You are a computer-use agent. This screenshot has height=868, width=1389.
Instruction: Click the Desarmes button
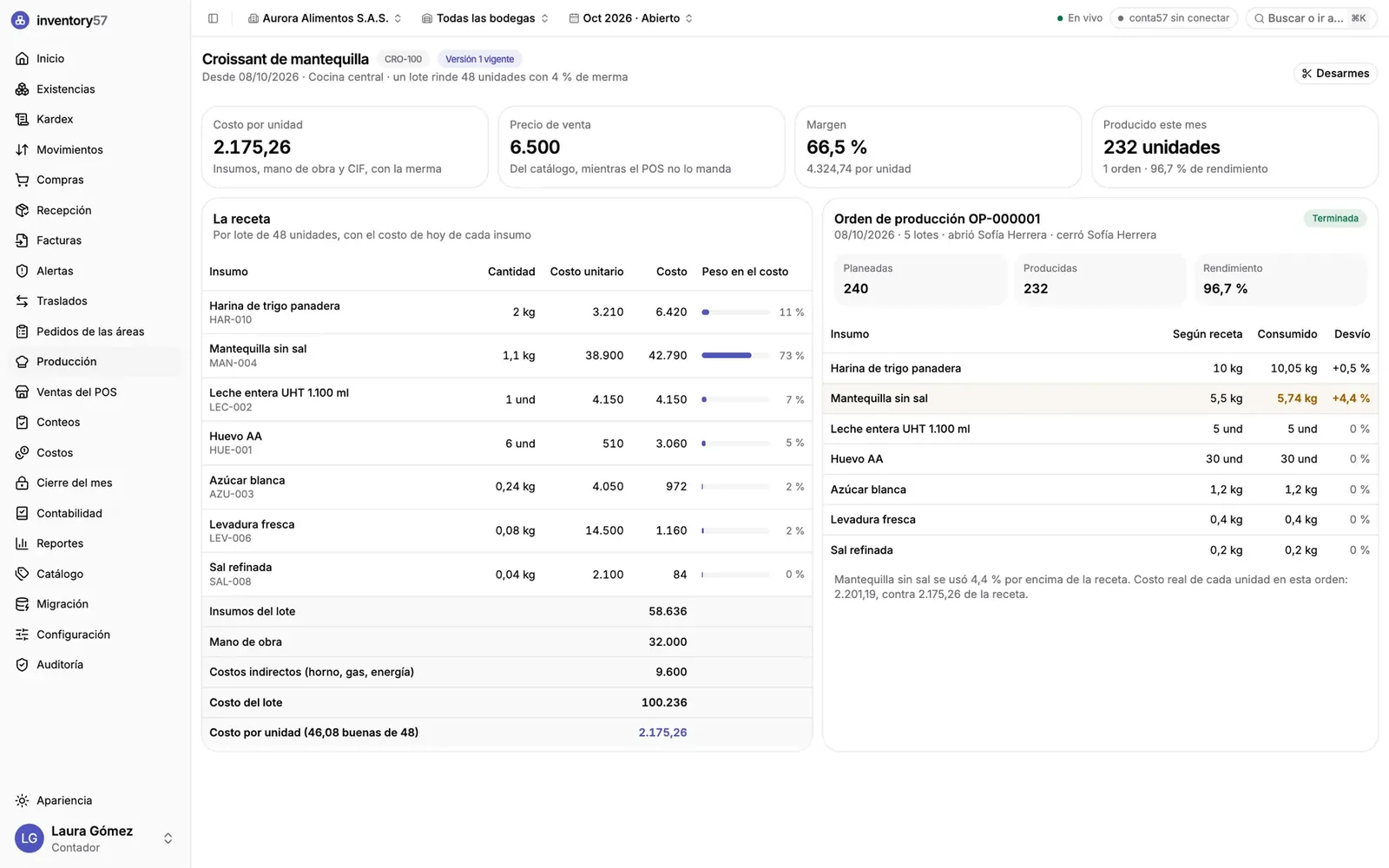1335,74
